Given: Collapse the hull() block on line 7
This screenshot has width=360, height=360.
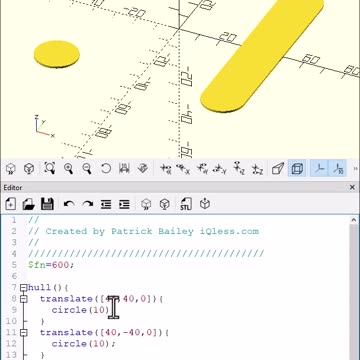Looking at the screenshot, I should 23,287.
